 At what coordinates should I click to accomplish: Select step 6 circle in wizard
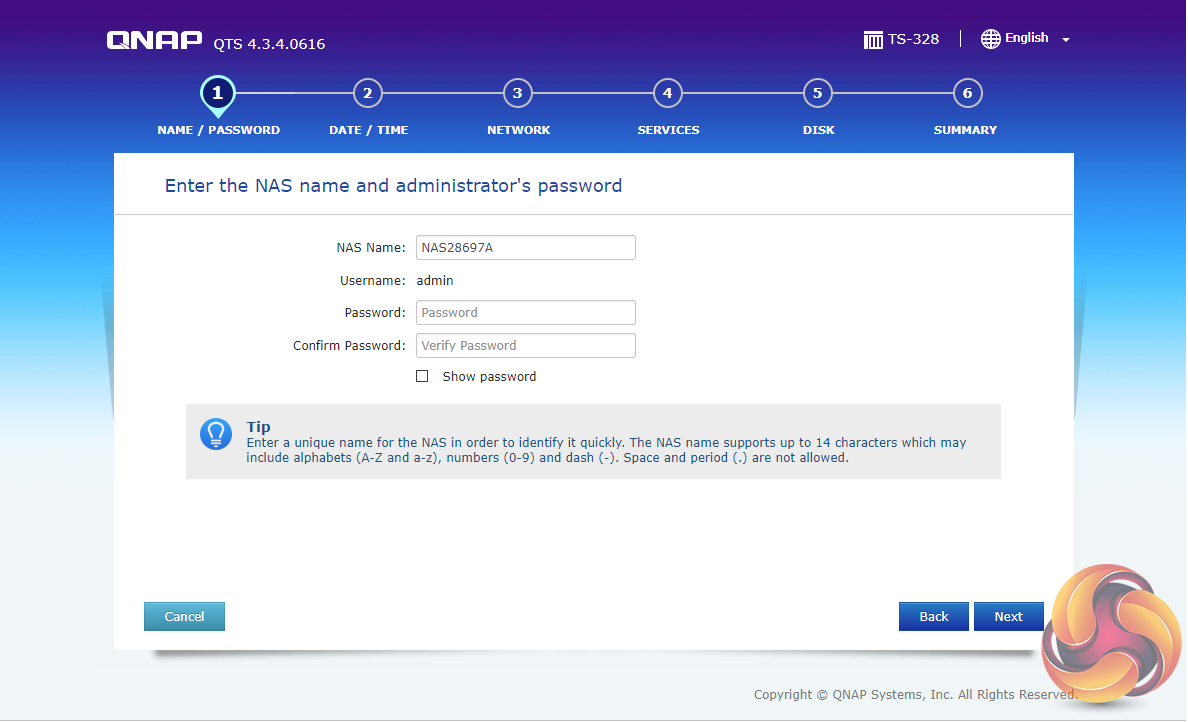[x=968, y=93]
